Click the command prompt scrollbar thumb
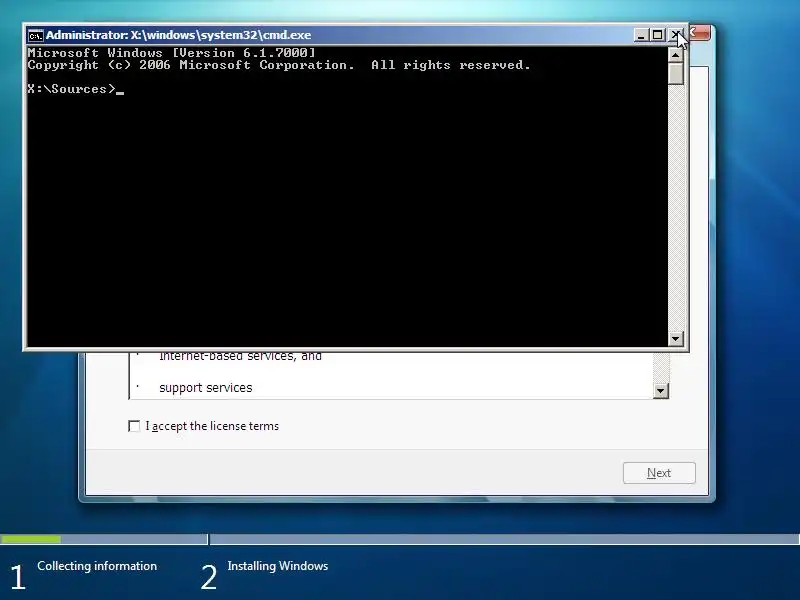 click(676, 73)
